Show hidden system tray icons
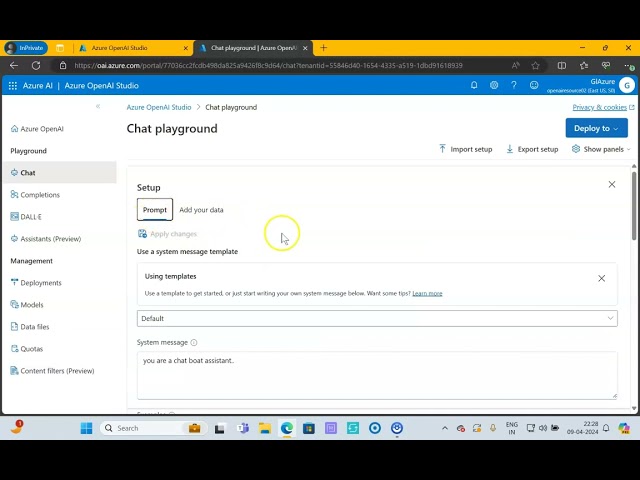 445,428
